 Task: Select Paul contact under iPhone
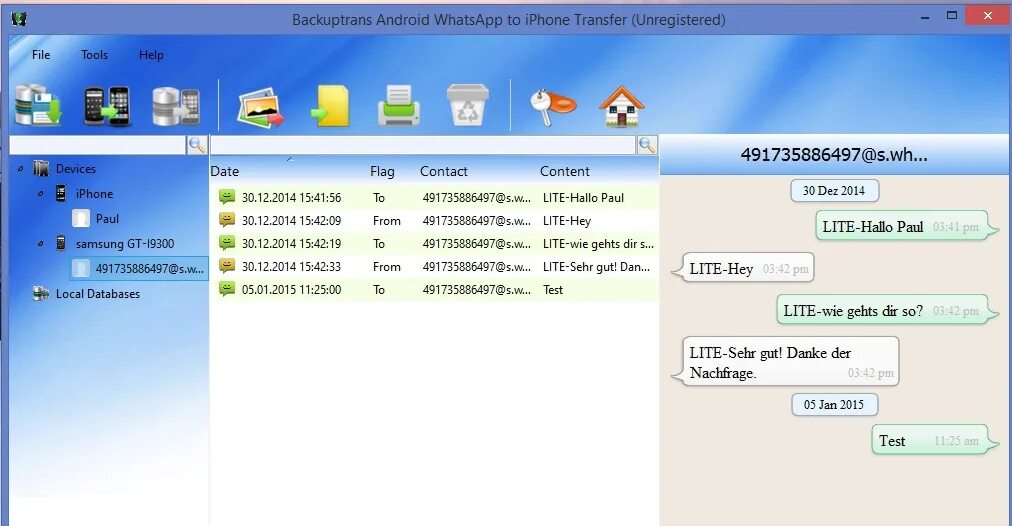tap(107, 219)
